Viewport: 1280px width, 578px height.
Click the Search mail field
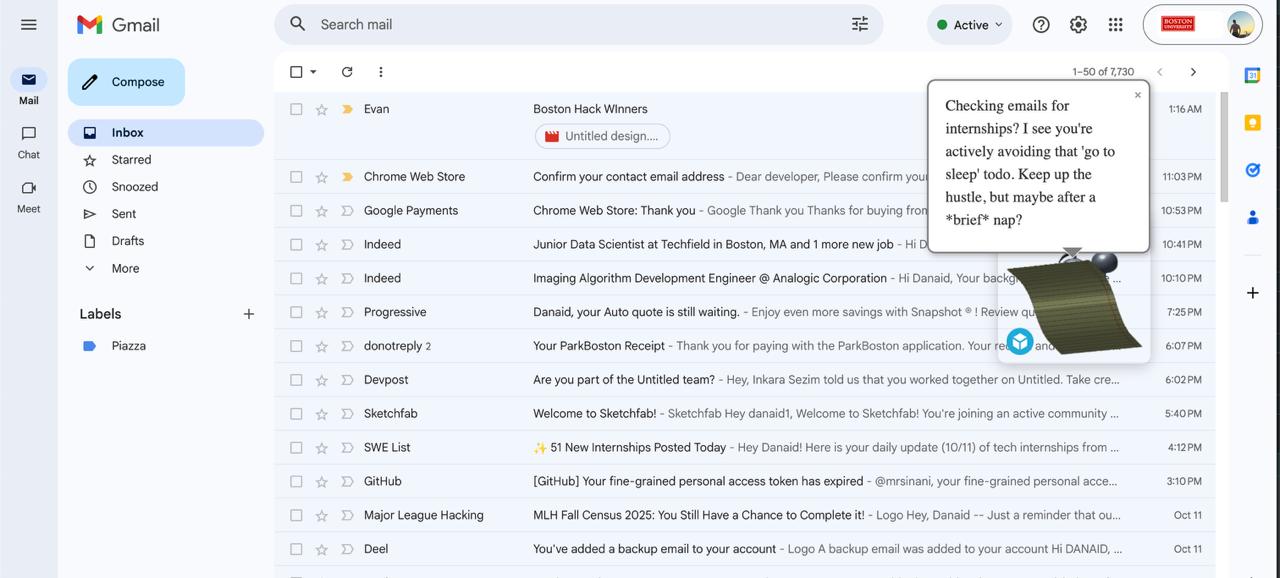579,24
